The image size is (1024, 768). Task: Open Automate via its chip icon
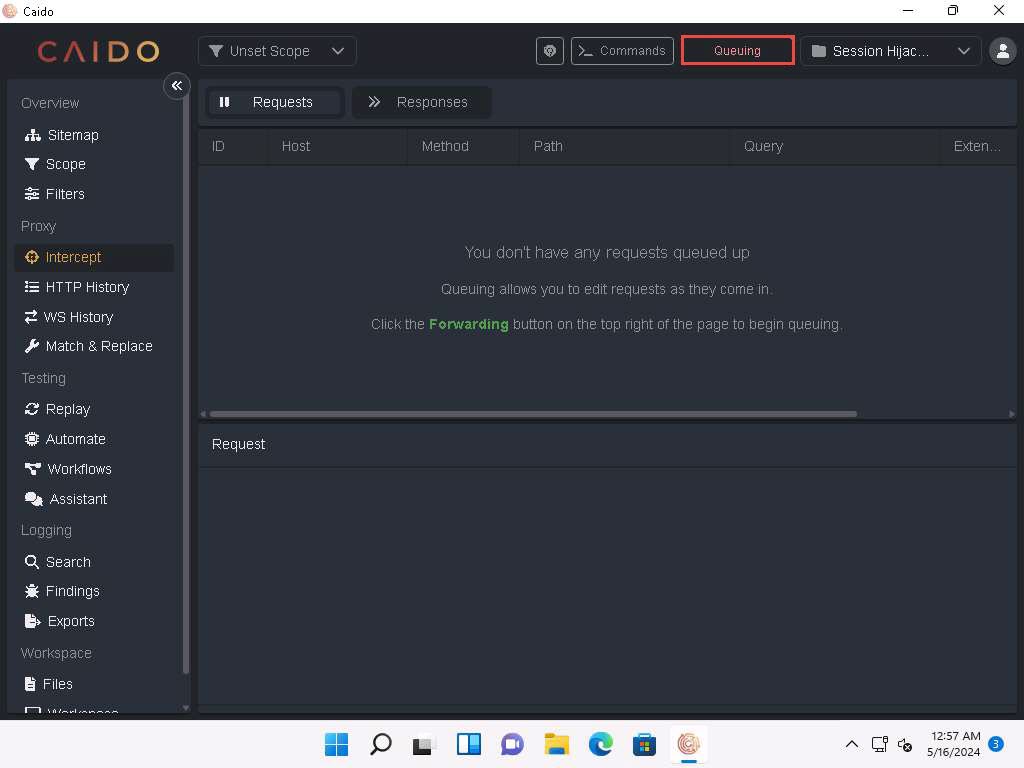pos(32,439)
